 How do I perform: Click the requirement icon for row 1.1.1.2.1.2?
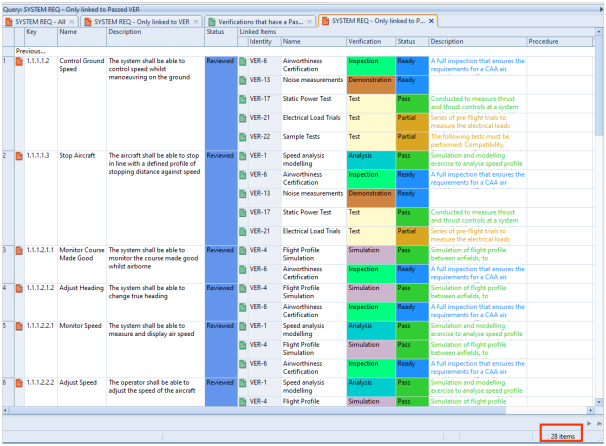point(19,289)
